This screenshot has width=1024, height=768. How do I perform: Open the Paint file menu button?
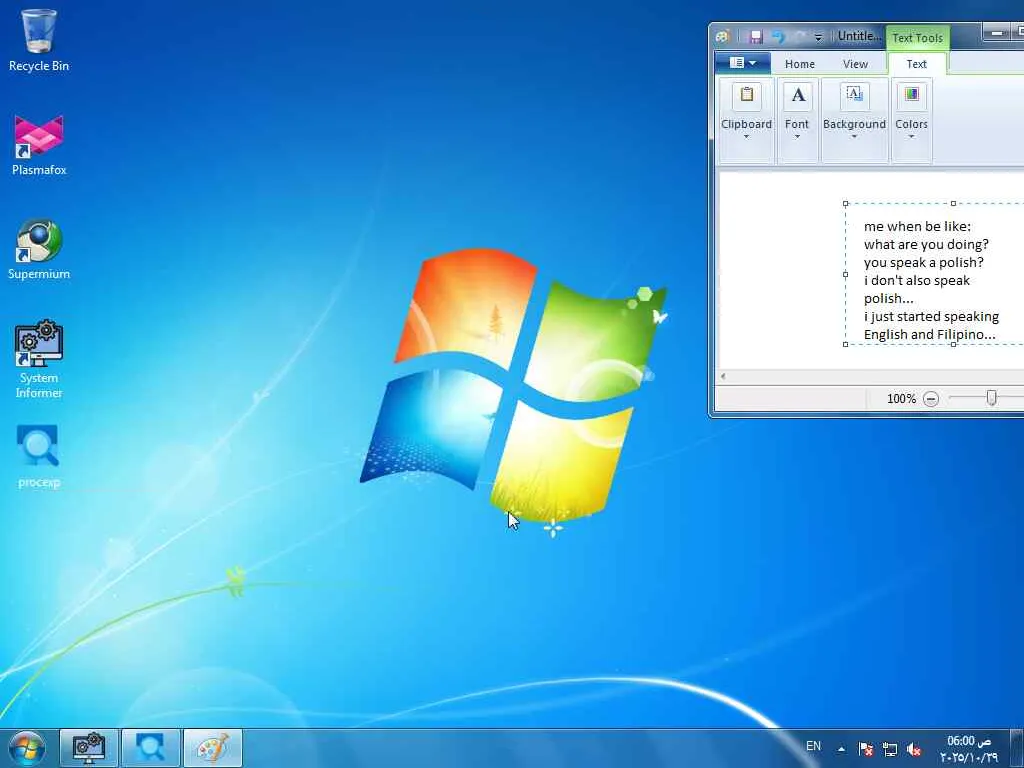[743, 63]
